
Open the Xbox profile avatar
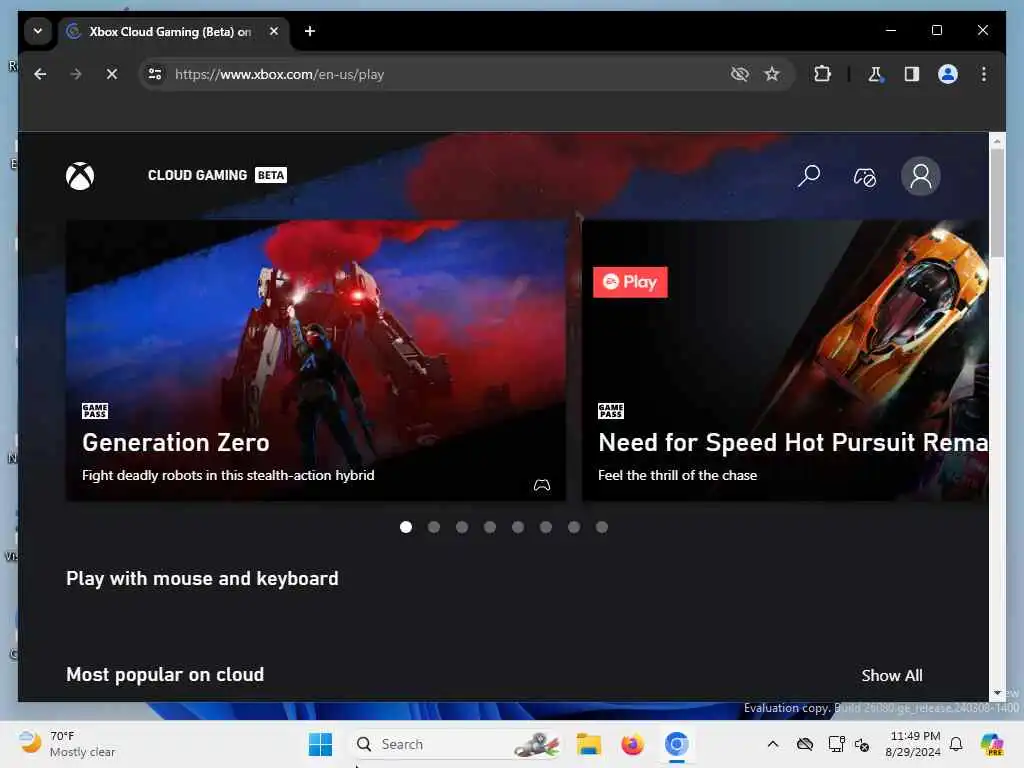pos(921,176)
